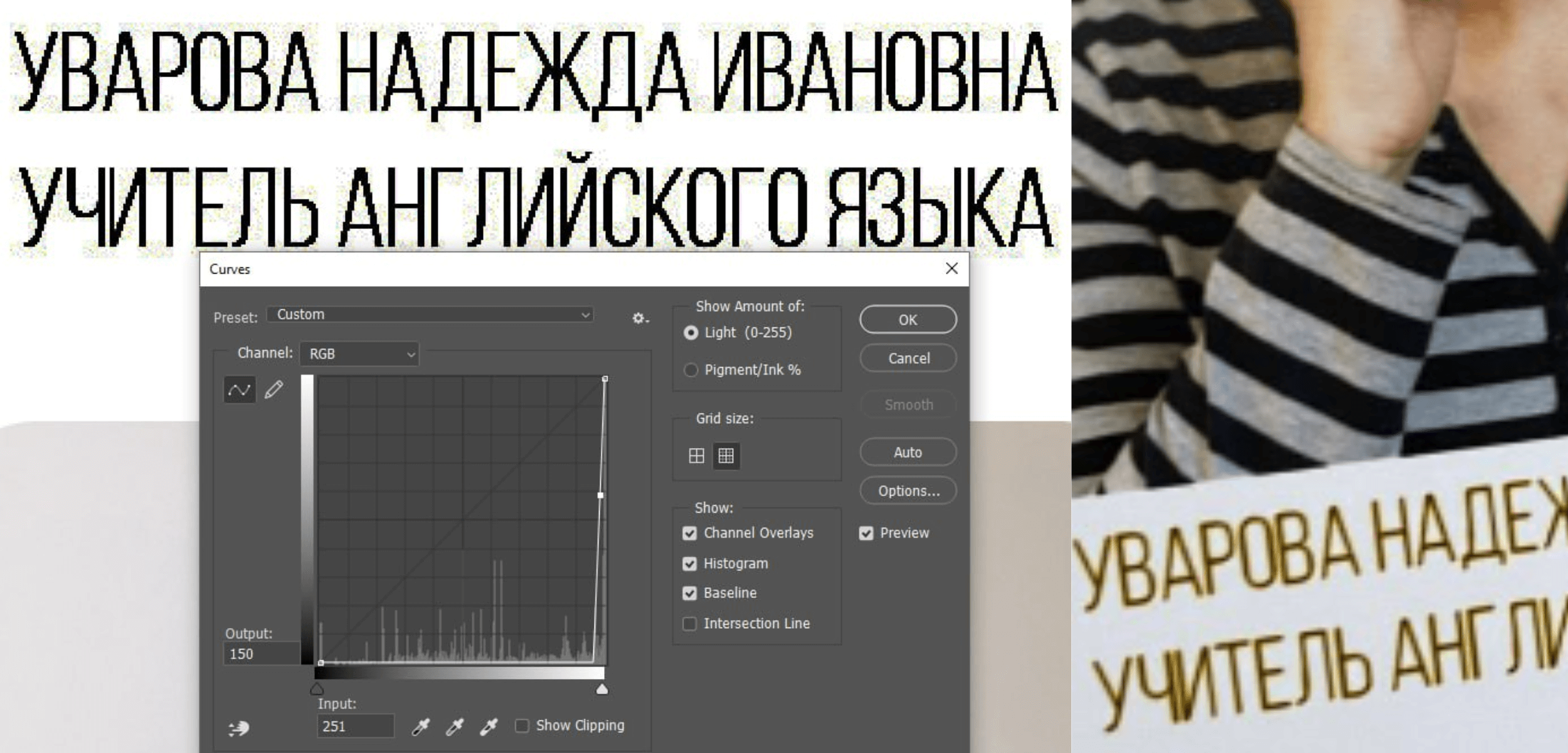
Task: Select the smooth curve point editing tool
Action: tap(239, 390)
